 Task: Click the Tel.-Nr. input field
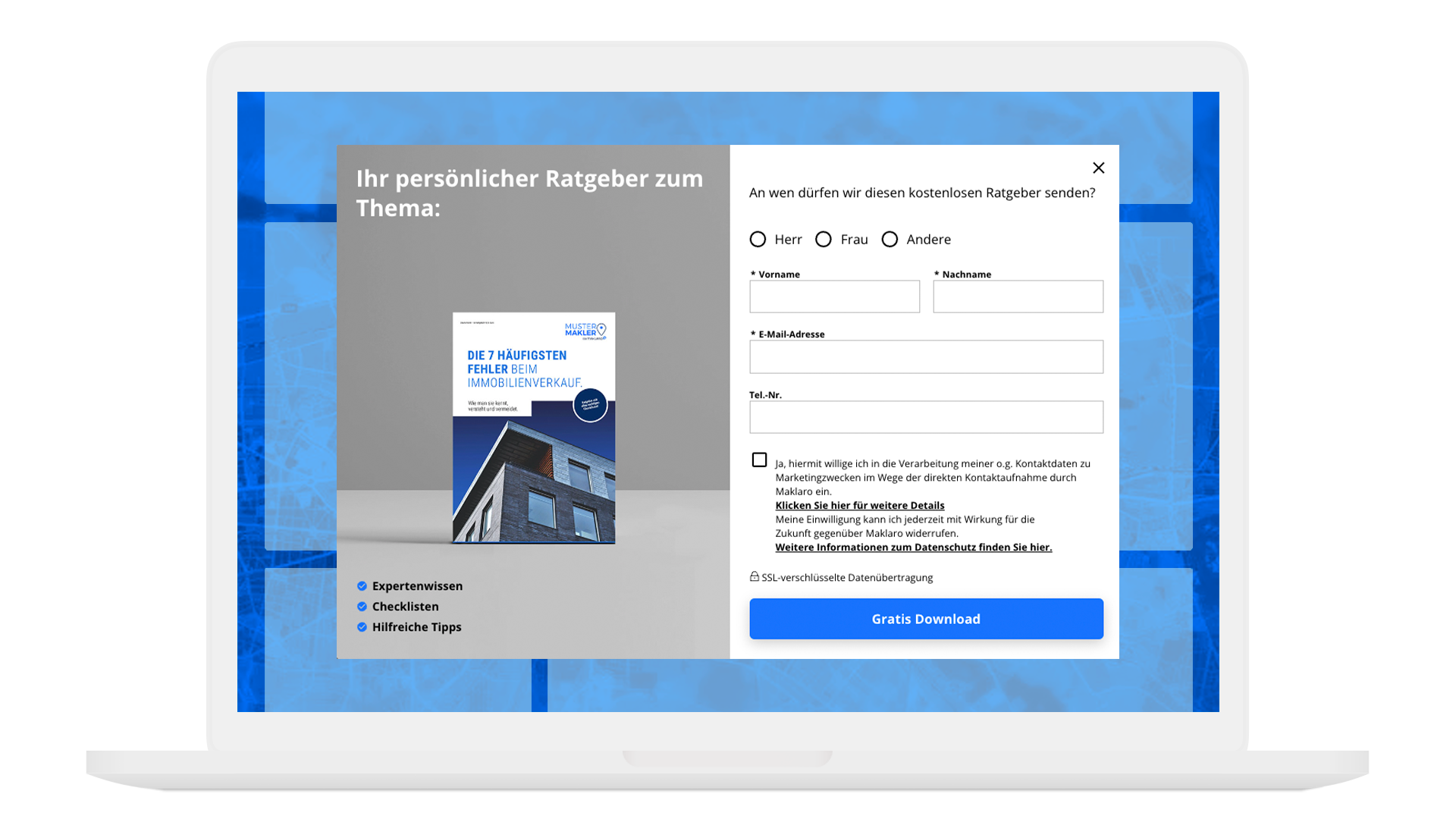click(x=926, y=416)
